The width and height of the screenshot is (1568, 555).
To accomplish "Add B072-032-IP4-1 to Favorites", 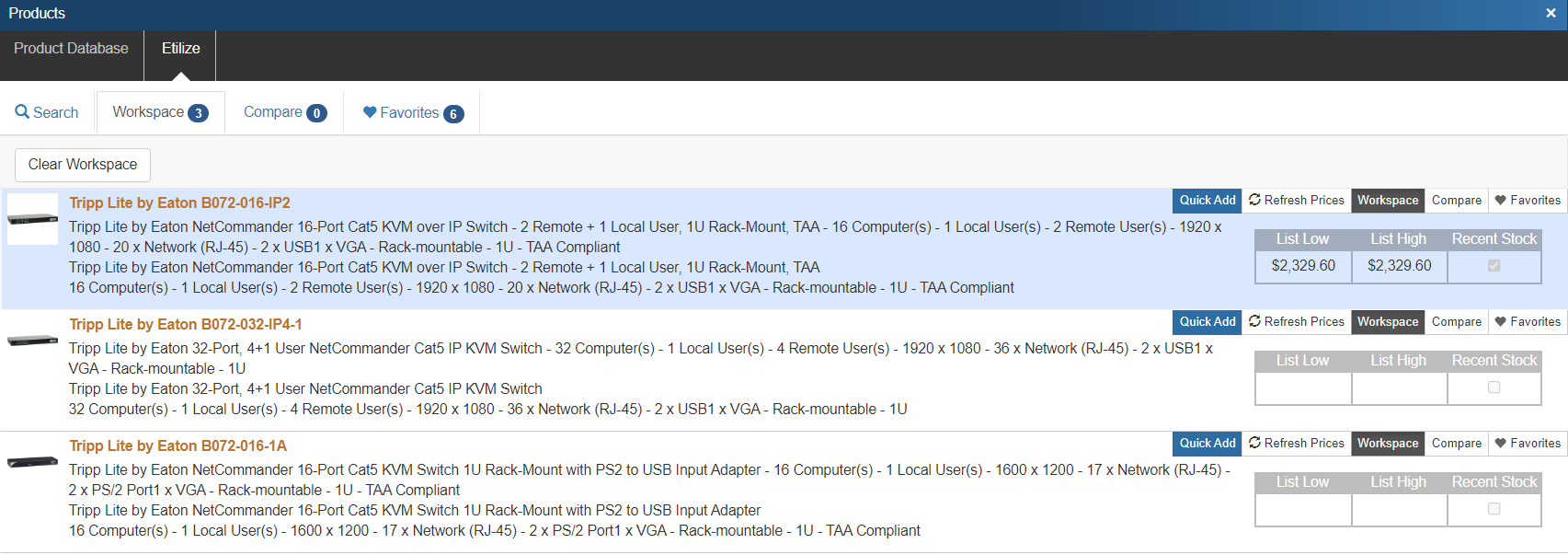I will (1527, 322).
